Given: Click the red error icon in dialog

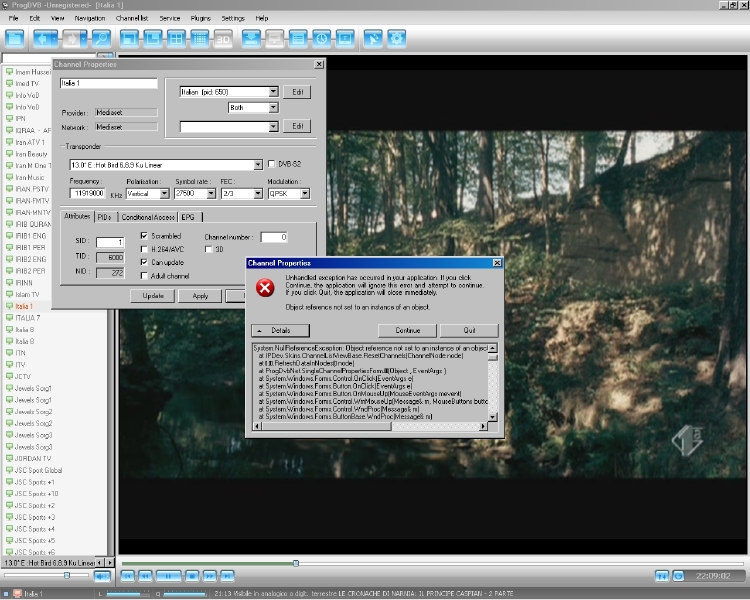Looking at the screenshot, I should (x=265, y=287).
